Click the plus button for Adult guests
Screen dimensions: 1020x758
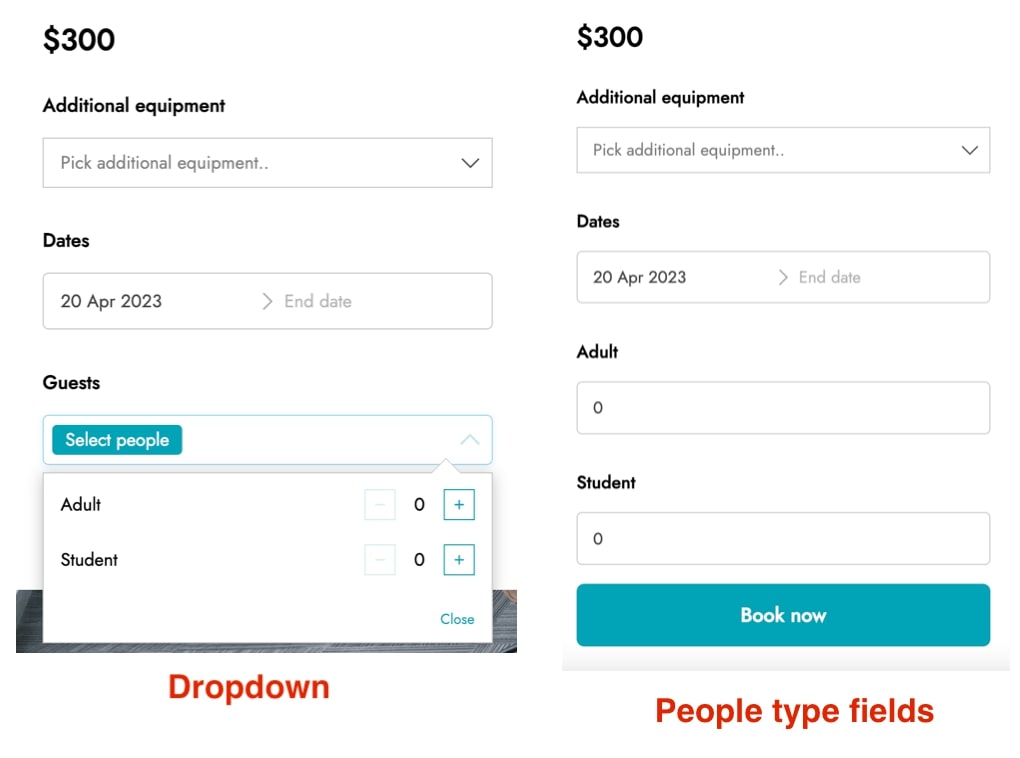point(459,504)
